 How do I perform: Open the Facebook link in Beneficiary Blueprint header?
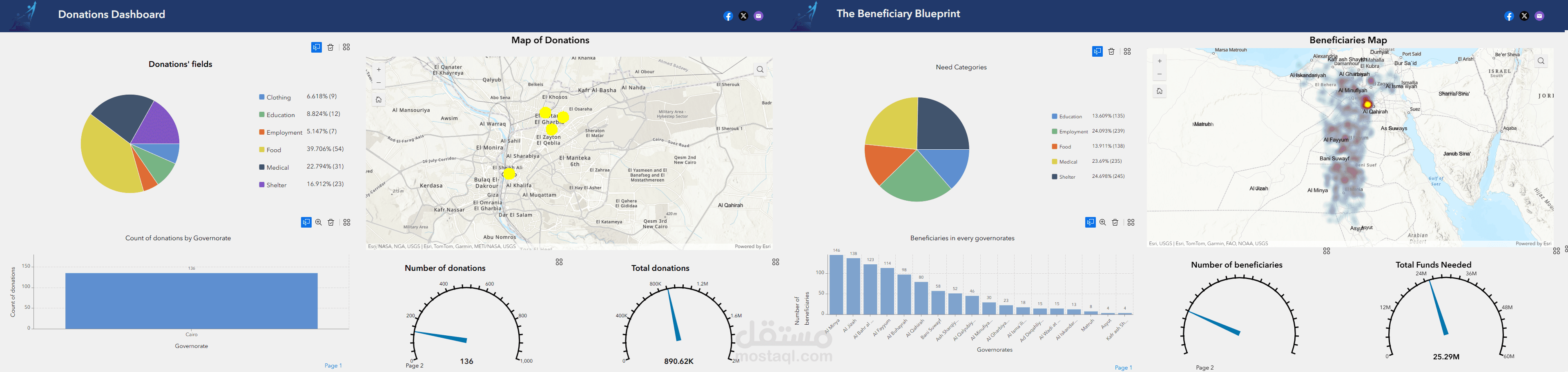coord(1509,16)
